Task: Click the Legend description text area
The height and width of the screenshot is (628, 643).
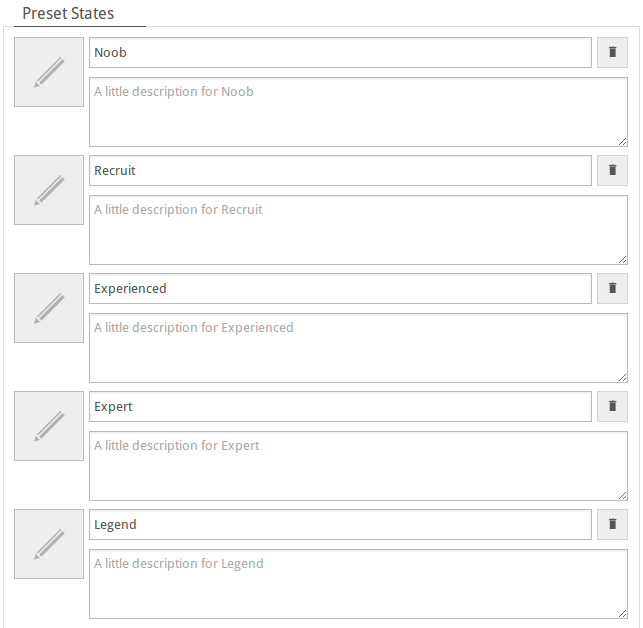Action: [x=358, y=584]
